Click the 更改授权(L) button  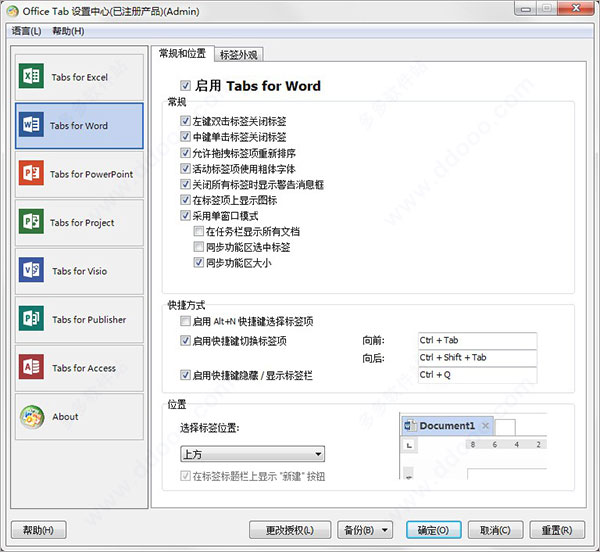click(290, 530)
